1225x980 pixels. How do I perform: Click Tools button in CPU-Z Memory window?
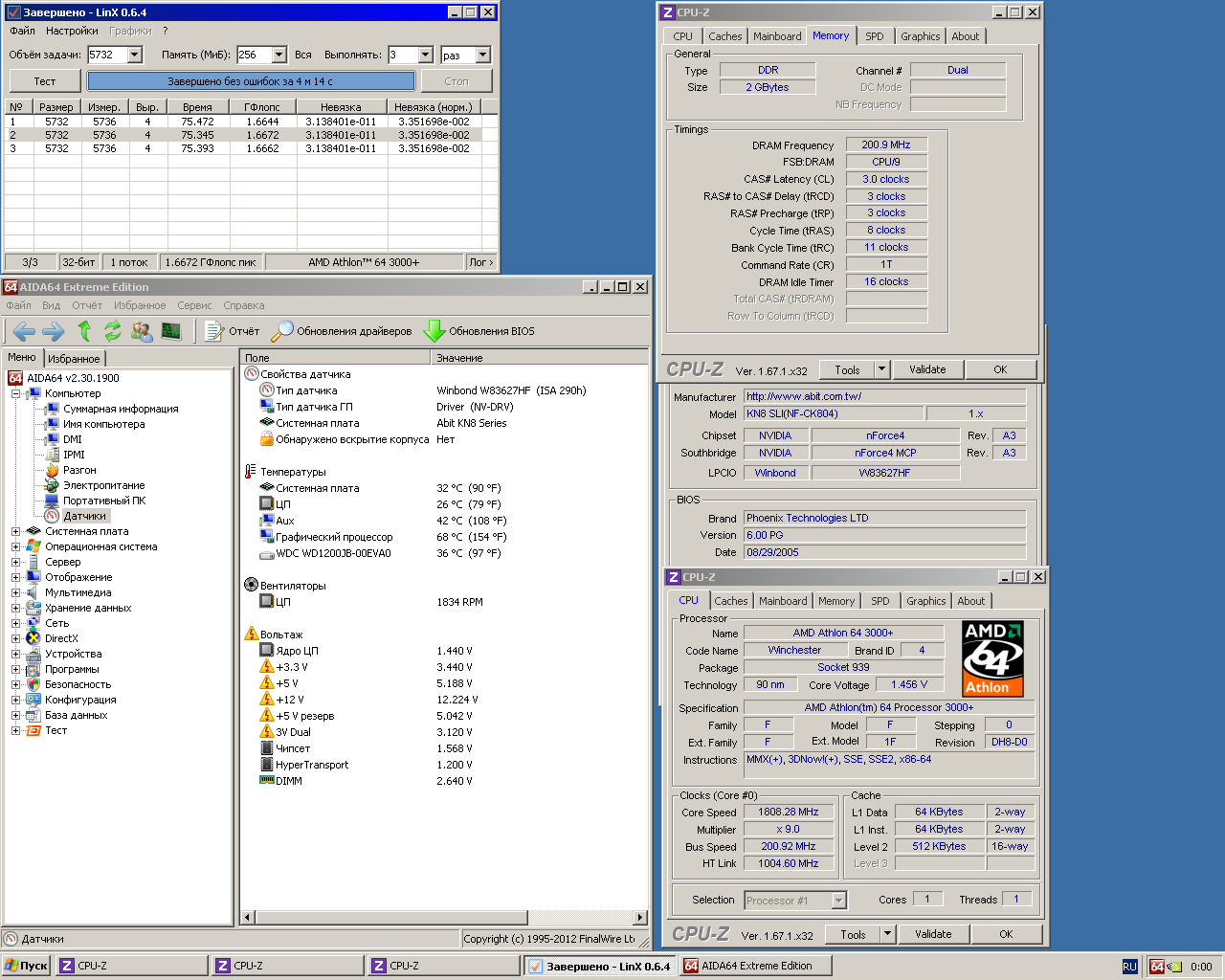(847, 369)
